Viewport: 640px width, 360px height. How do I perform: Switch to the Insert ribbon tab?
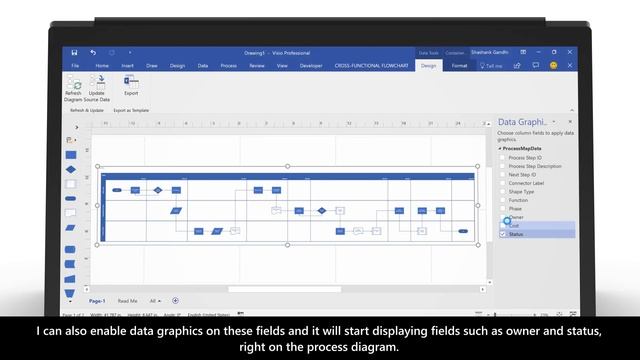pos(127,66)
